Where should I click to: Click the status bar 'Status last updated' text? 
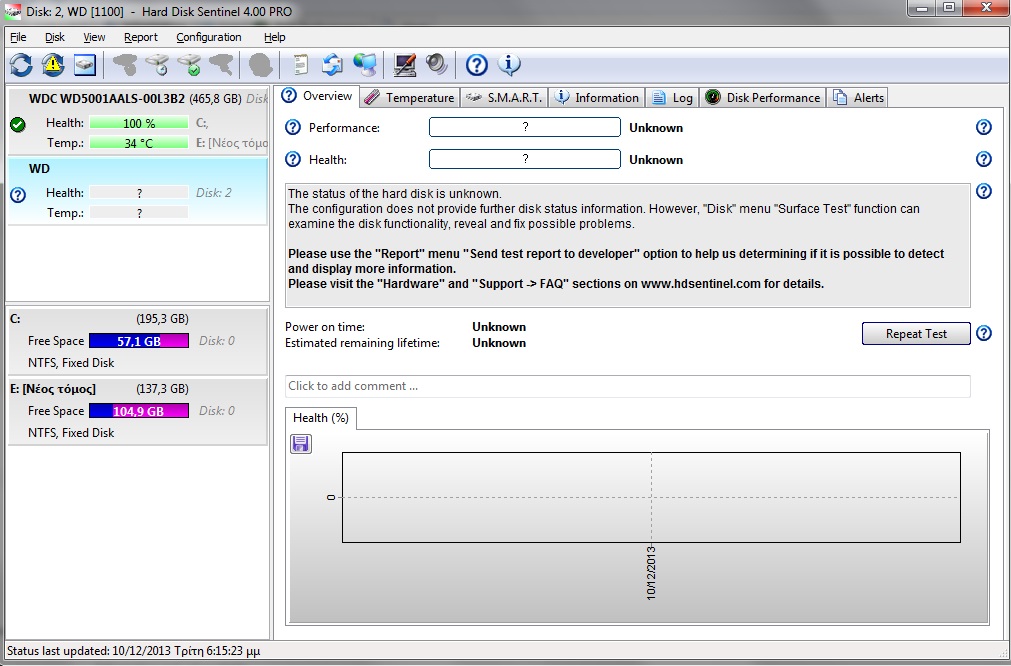(x=133, y=651)
